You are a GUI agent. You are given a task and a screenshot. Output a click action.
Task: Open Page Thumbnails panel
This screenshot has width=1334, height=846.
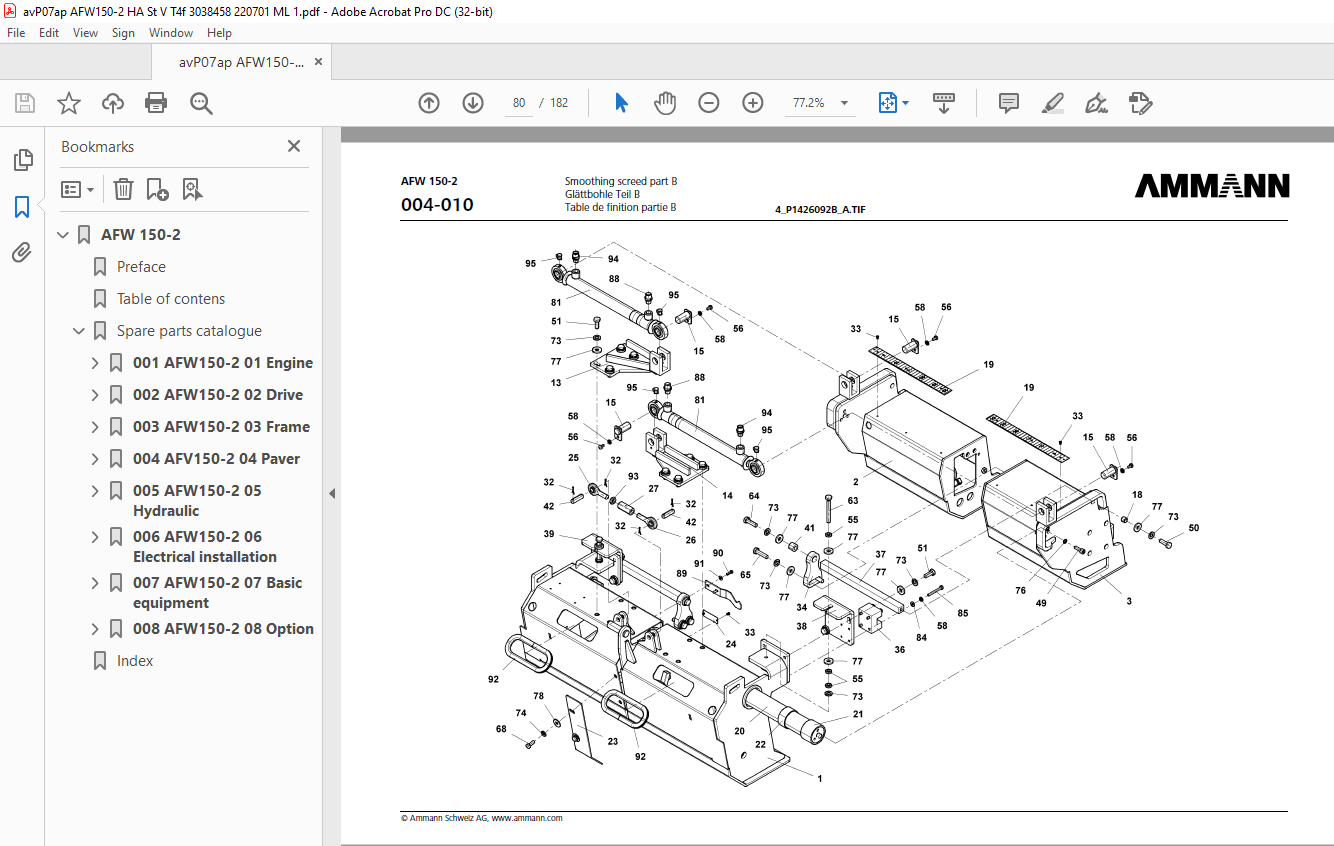[22, 160]
